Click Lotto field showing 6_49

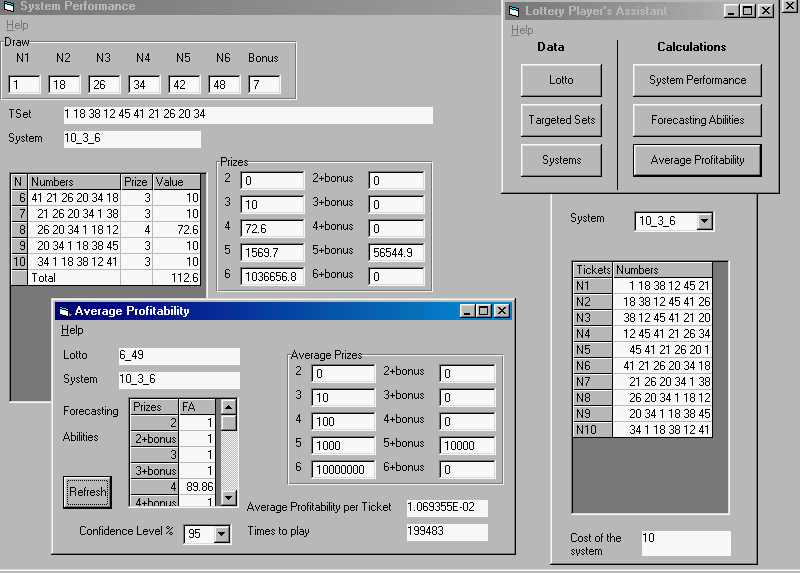(179, 356)
